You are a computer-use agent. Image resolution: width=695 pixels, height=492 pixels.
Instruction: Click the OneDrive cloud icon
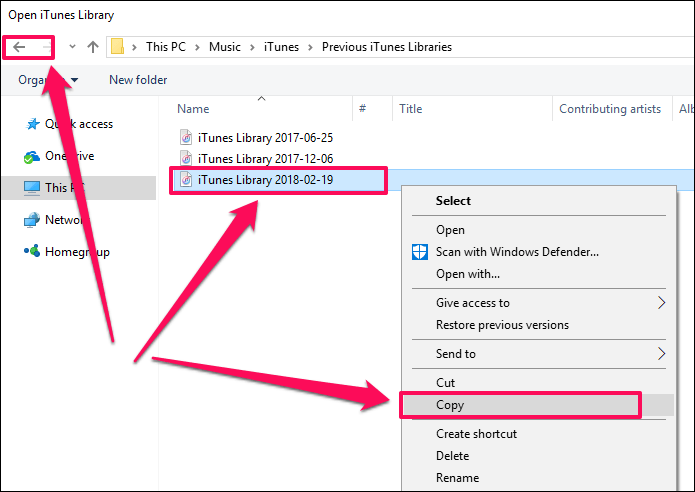(x=31, y=157)
